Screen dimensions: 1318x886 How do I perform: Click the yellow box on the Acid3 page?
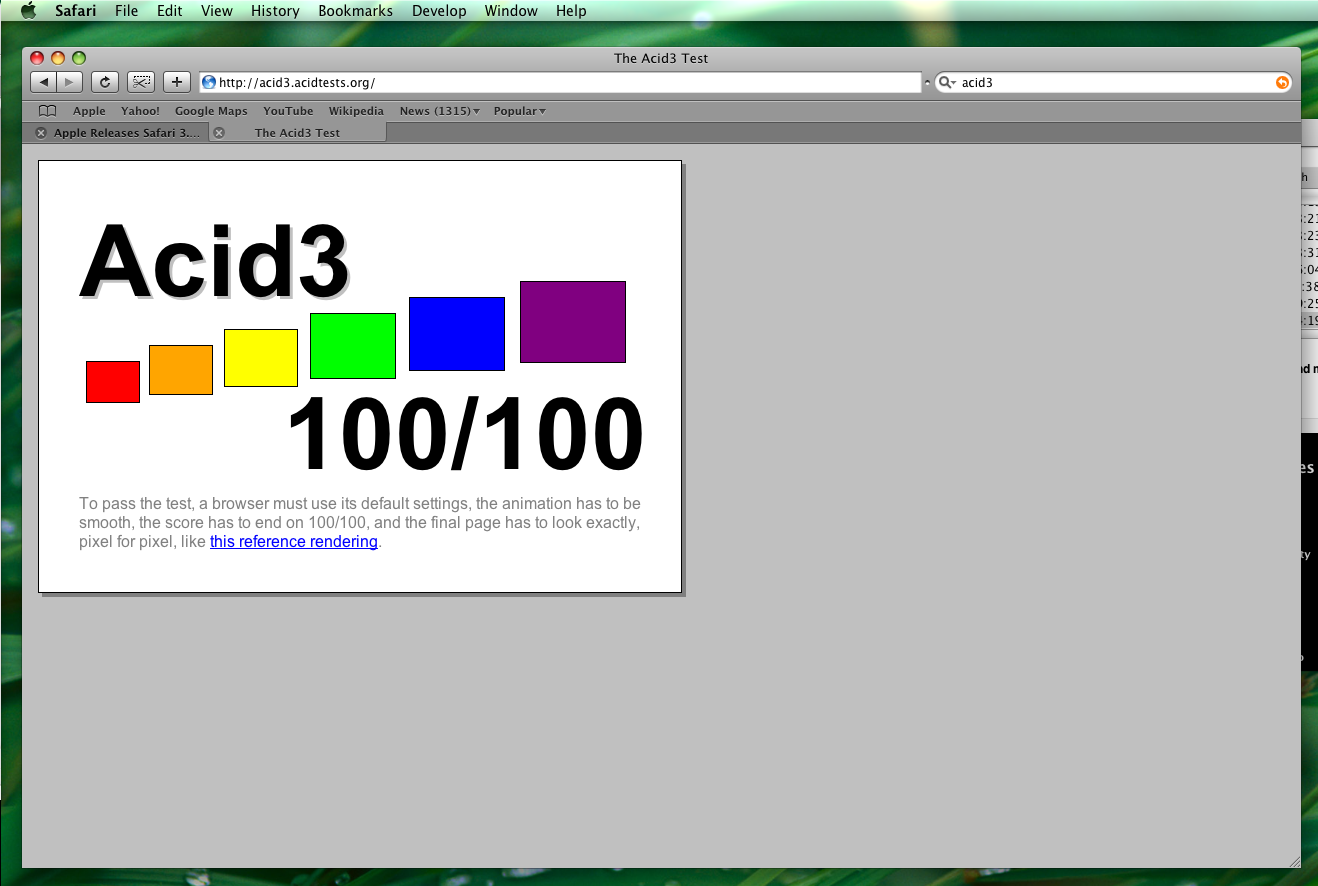tap(261, 358)
